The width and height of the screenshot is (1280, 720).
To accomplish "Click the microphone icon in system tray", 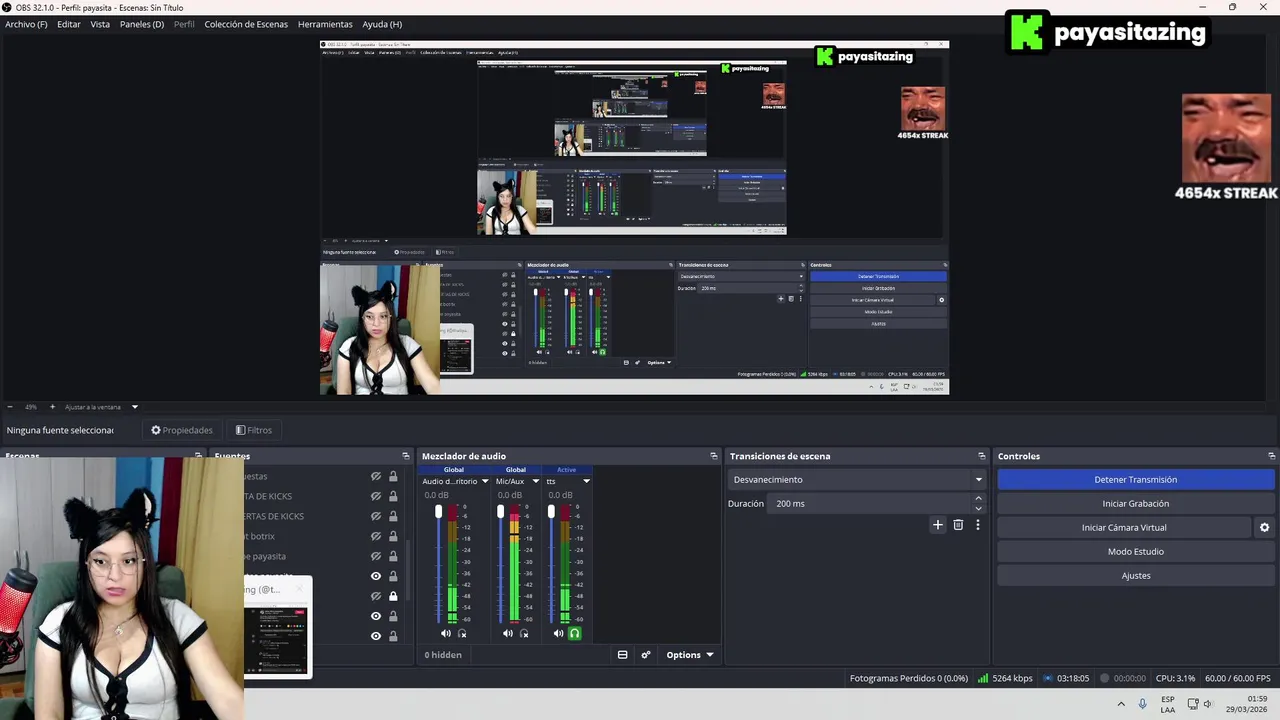I will (1143, 704).
